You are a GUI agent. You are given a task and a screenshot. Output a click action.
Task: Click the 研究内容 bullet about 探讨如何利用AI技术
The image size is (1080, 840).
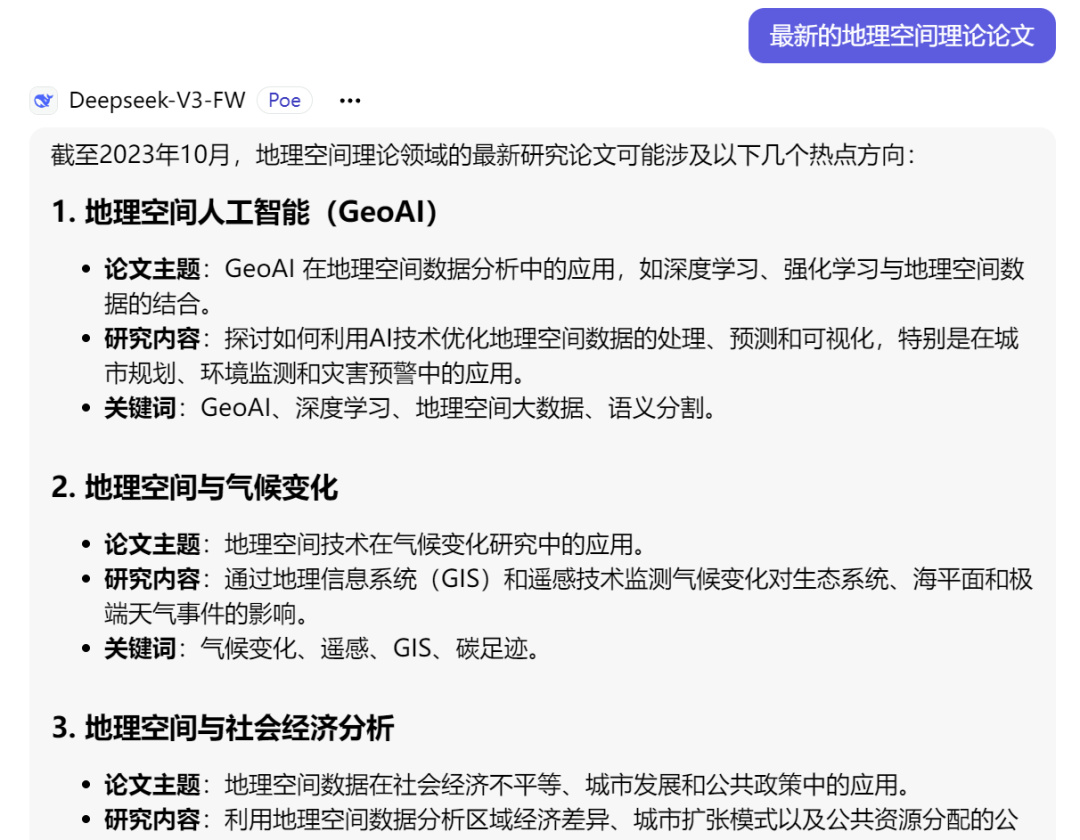coord(561,356)
